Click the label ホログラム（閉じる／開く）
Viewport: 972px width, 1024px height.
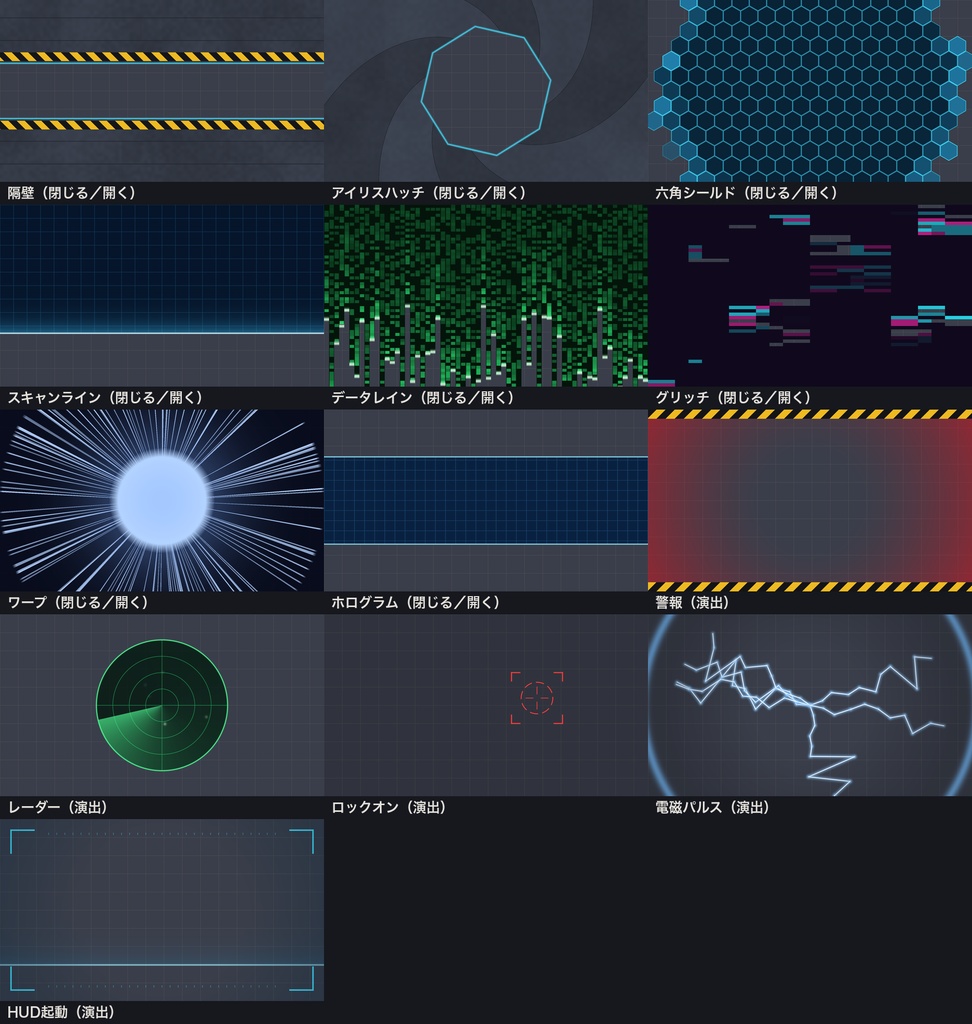pyautogui.click(x=416, y=603)
